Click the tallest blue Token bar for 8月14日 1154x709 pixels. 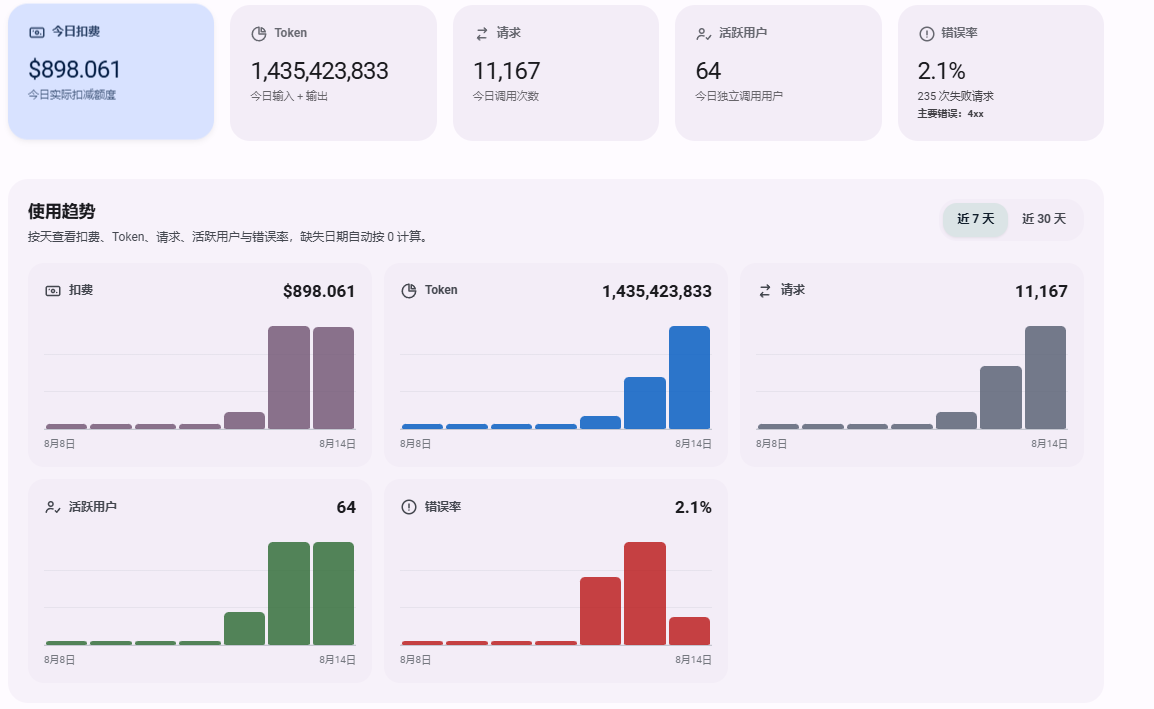[690, 378]
